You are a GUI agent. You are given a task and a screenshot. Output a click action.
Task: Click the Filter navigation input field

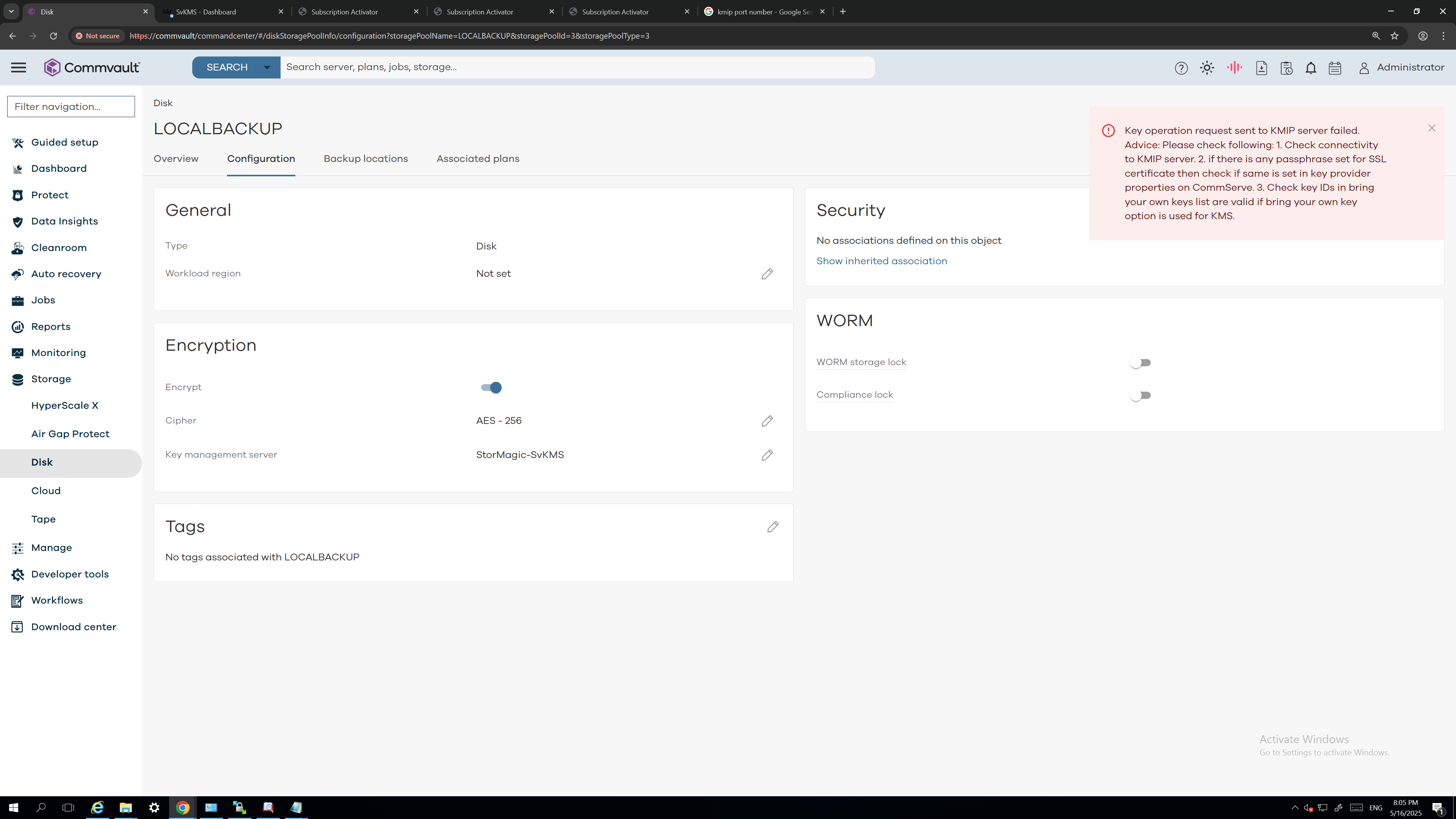(x=71, y=107)
